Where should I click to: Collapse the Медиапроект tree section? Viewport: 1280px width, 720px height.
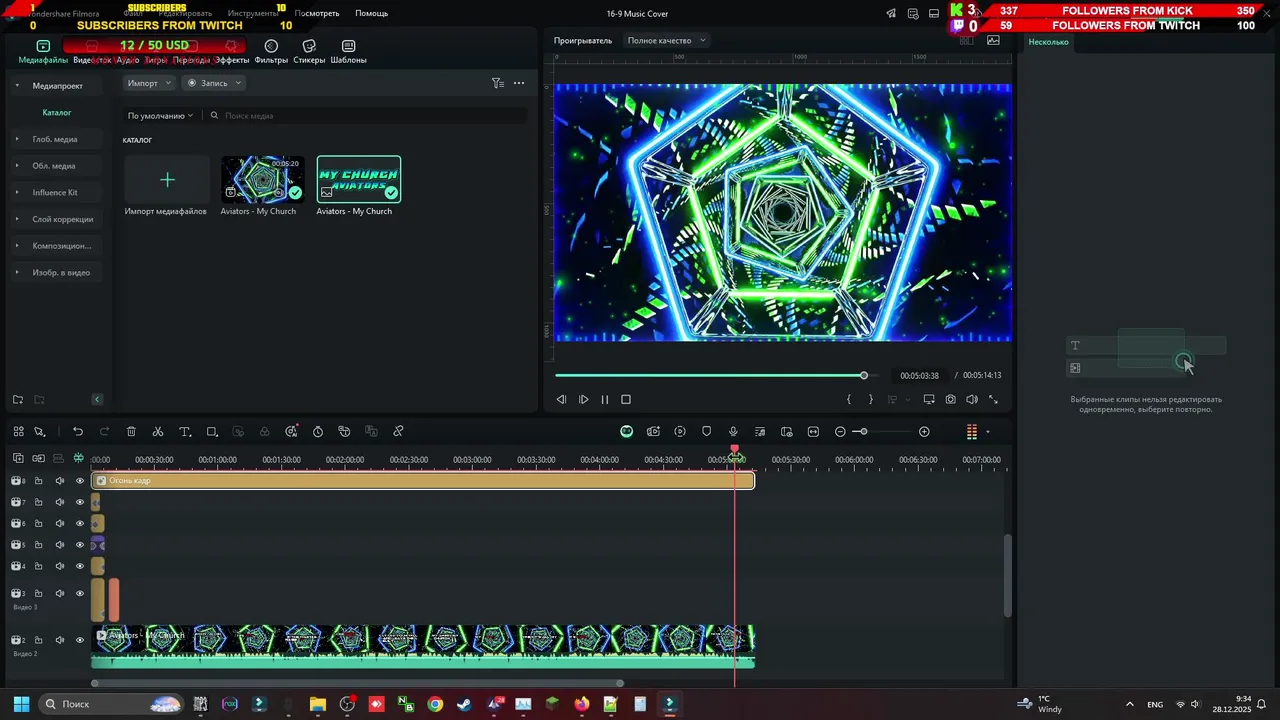[x=17, y=86]
